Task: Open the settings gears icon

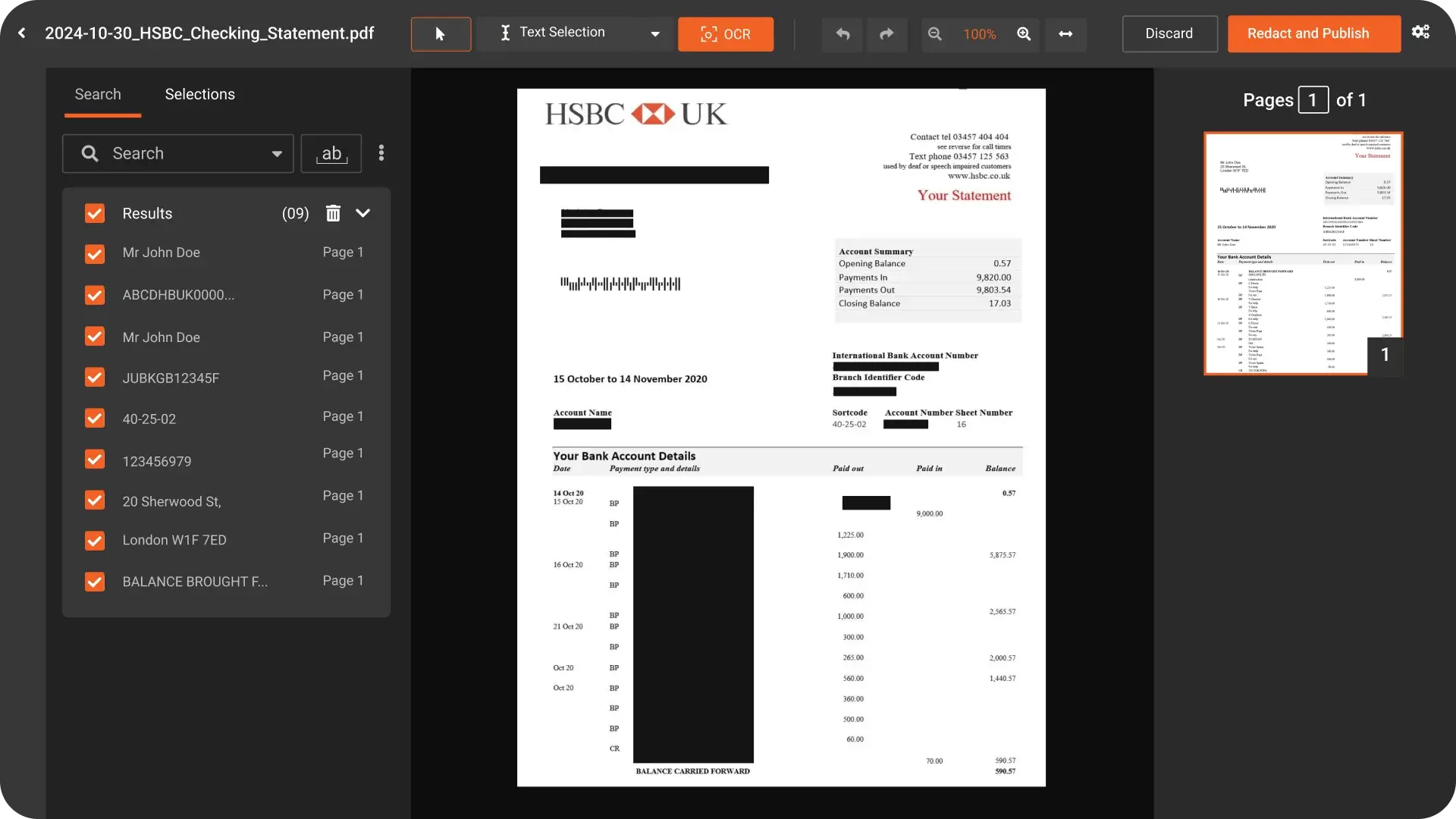Action: point(1420,32)
